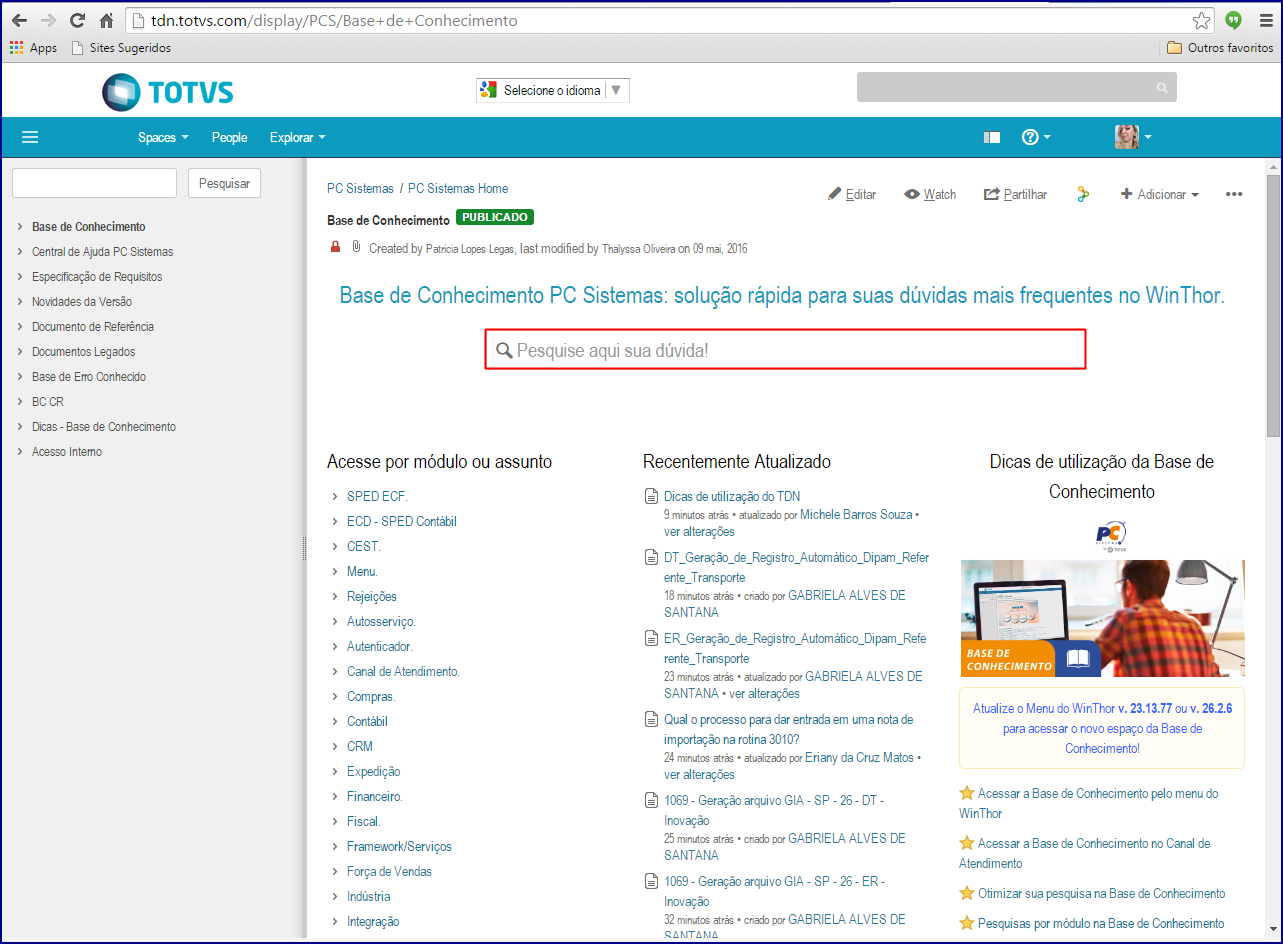Open the Apps grid in bookmarks bar
The width and height of the screenshot is (1283, 944).
33,48
